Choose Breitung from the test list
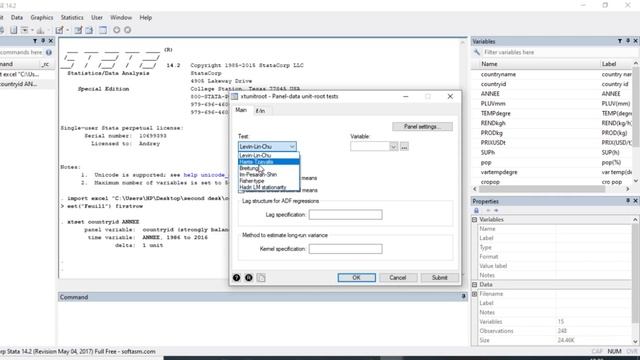 [269, 168]
